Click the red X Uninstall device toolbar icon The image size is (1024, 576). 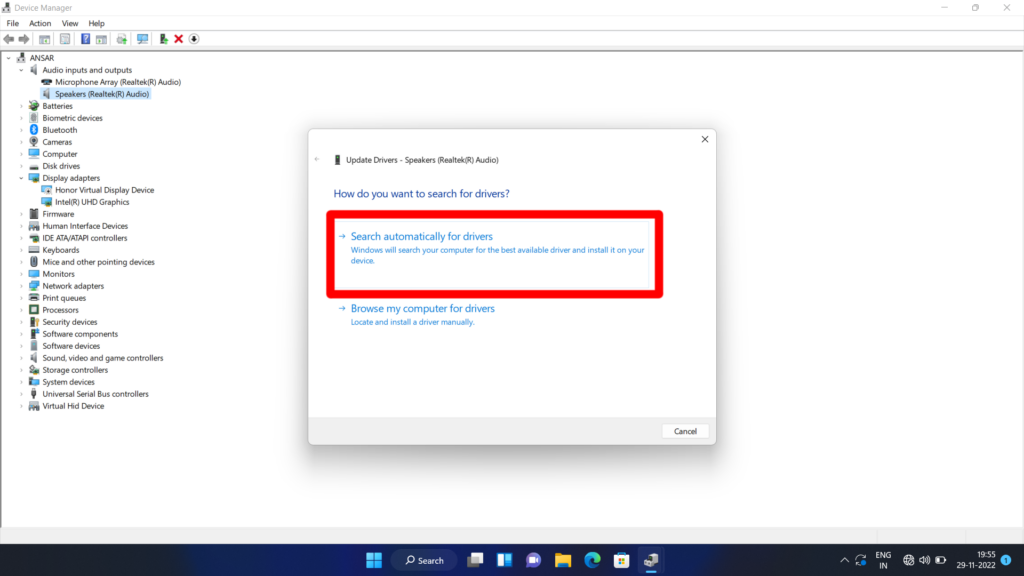click(x=178, y=38)
